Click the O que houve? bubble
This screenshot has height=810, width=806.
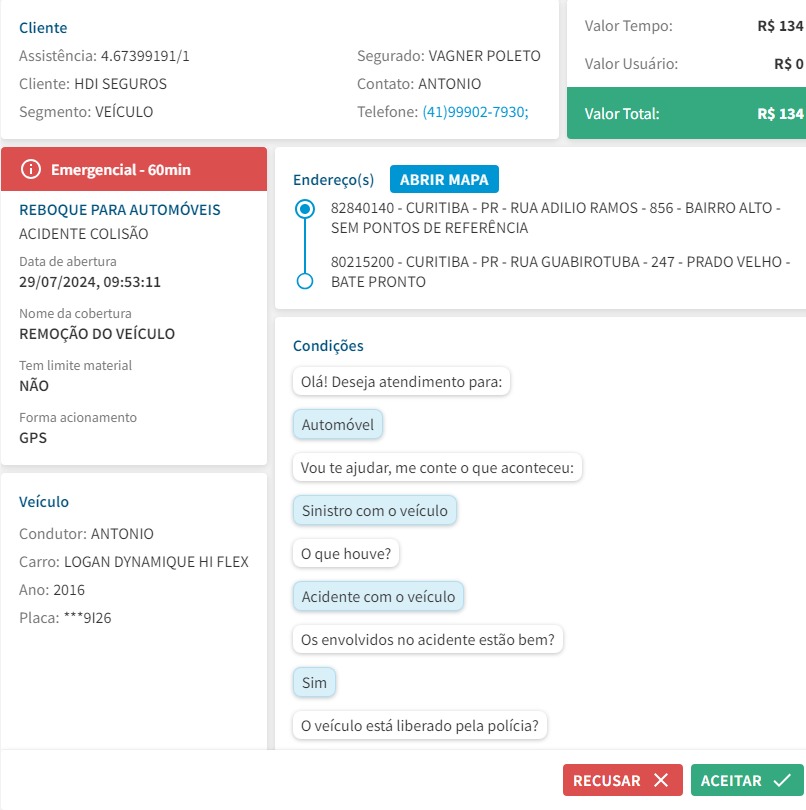pos(346,554)
